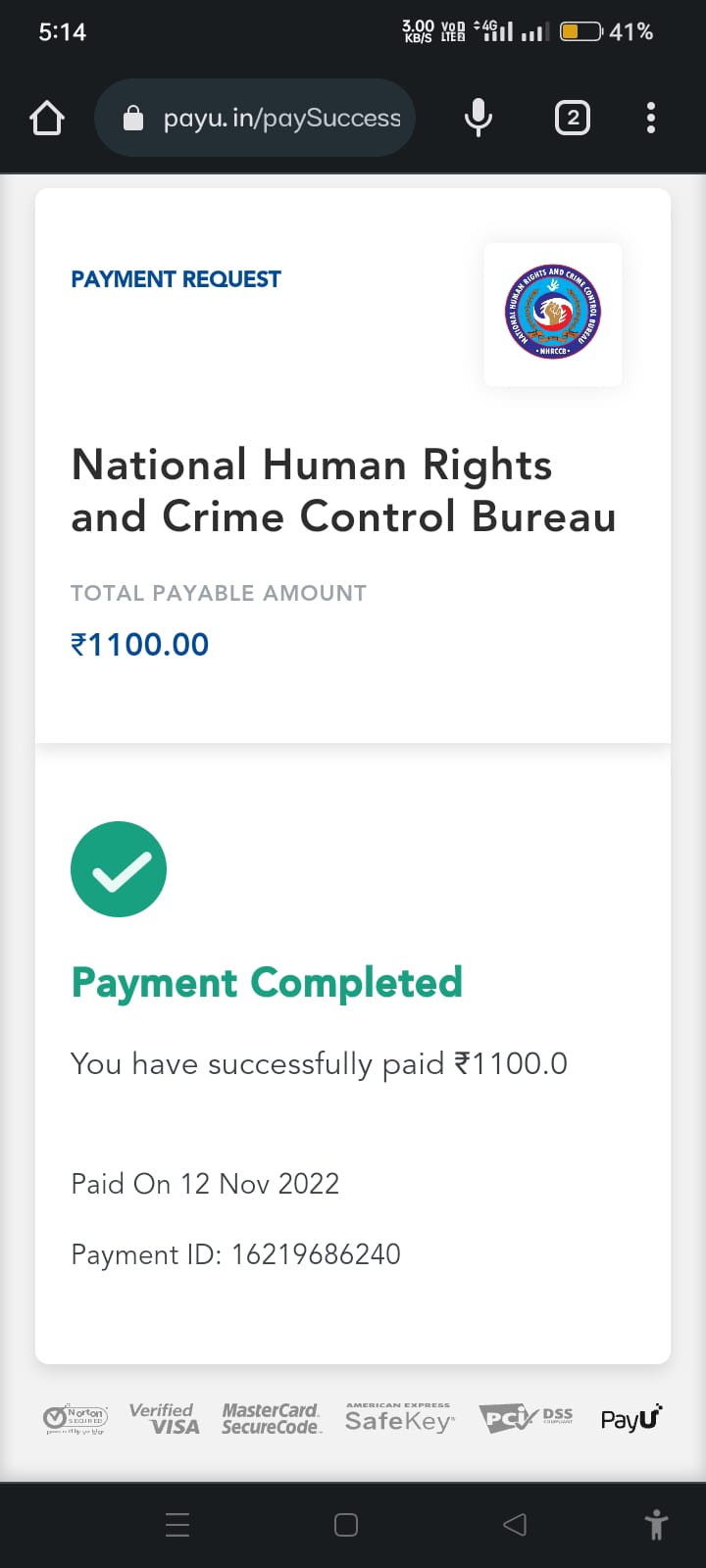Tap the PCI DSS compliance badge
This screenshot has width=706, height=1568.
527,1418
